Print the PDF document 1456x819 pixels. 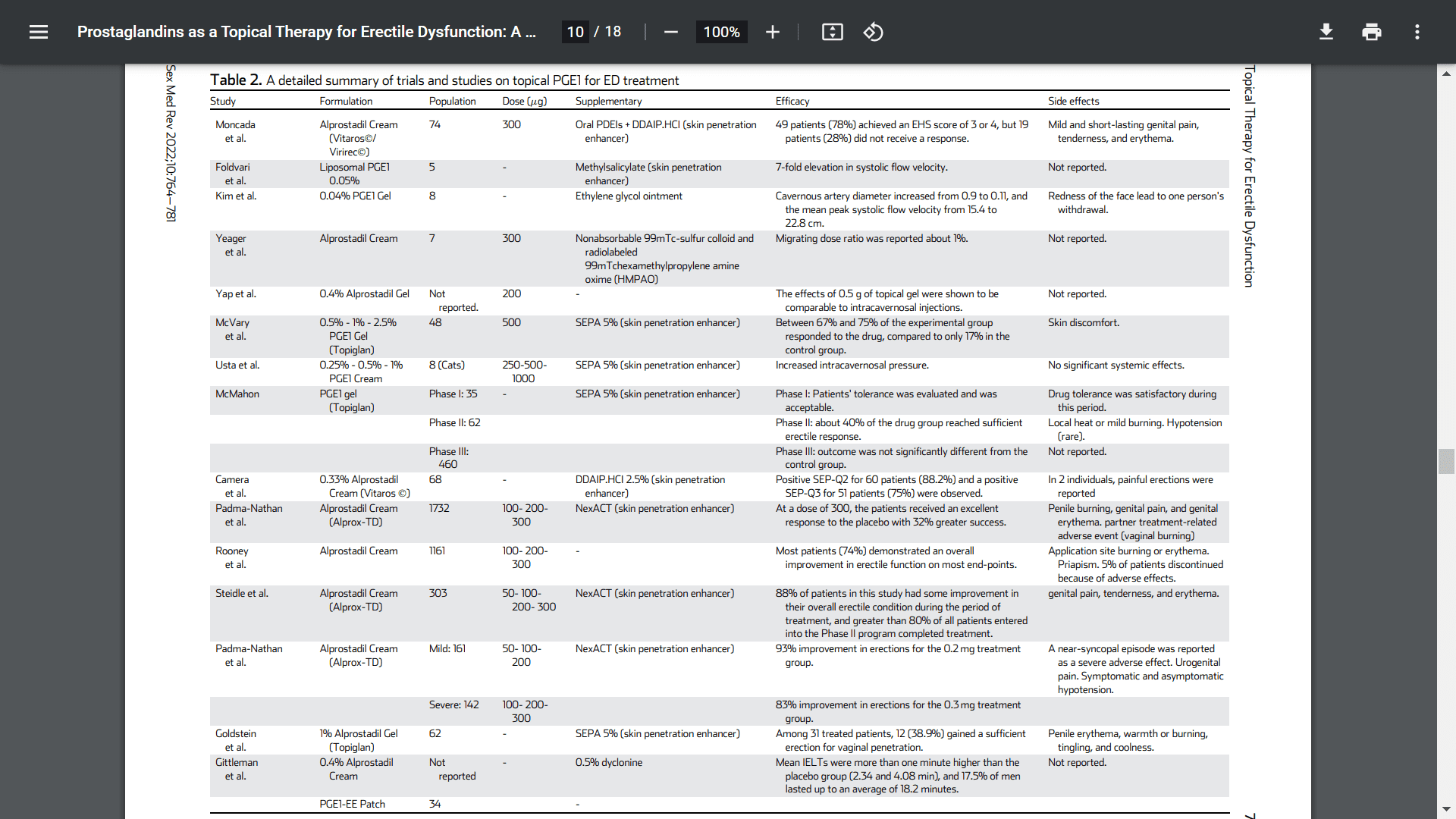coord(1372,32)
